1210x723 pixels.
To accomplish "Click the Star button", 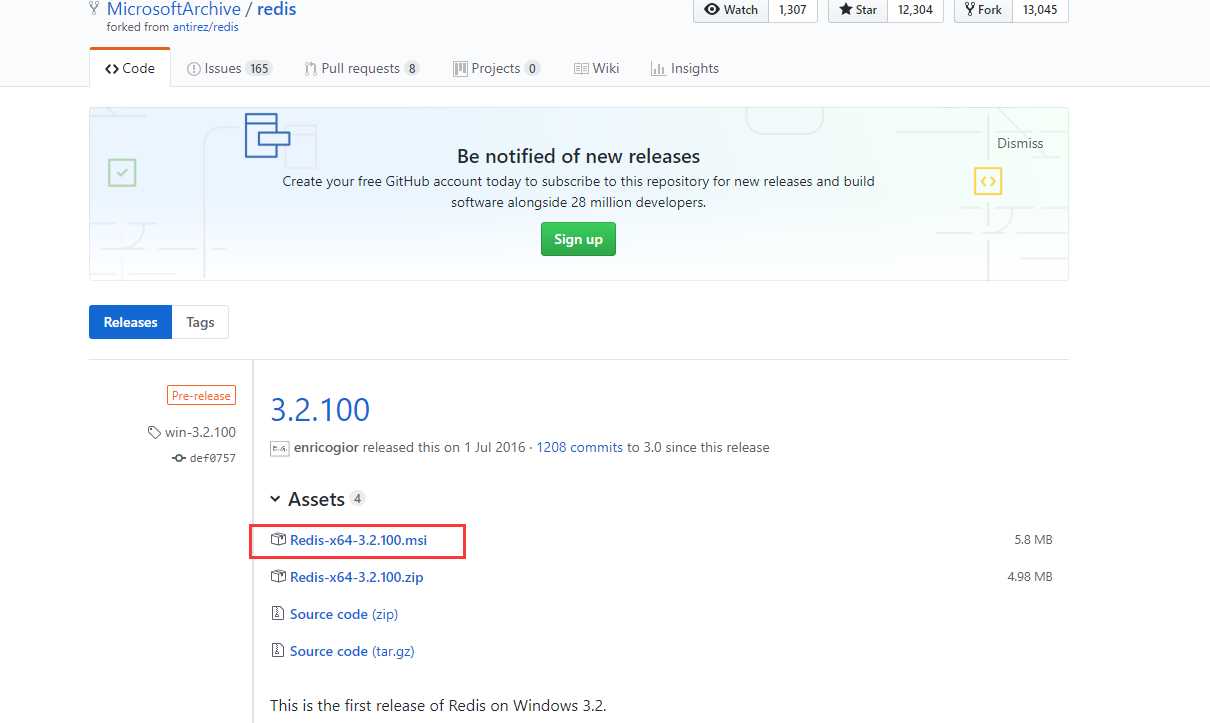I will click(858, 9).
